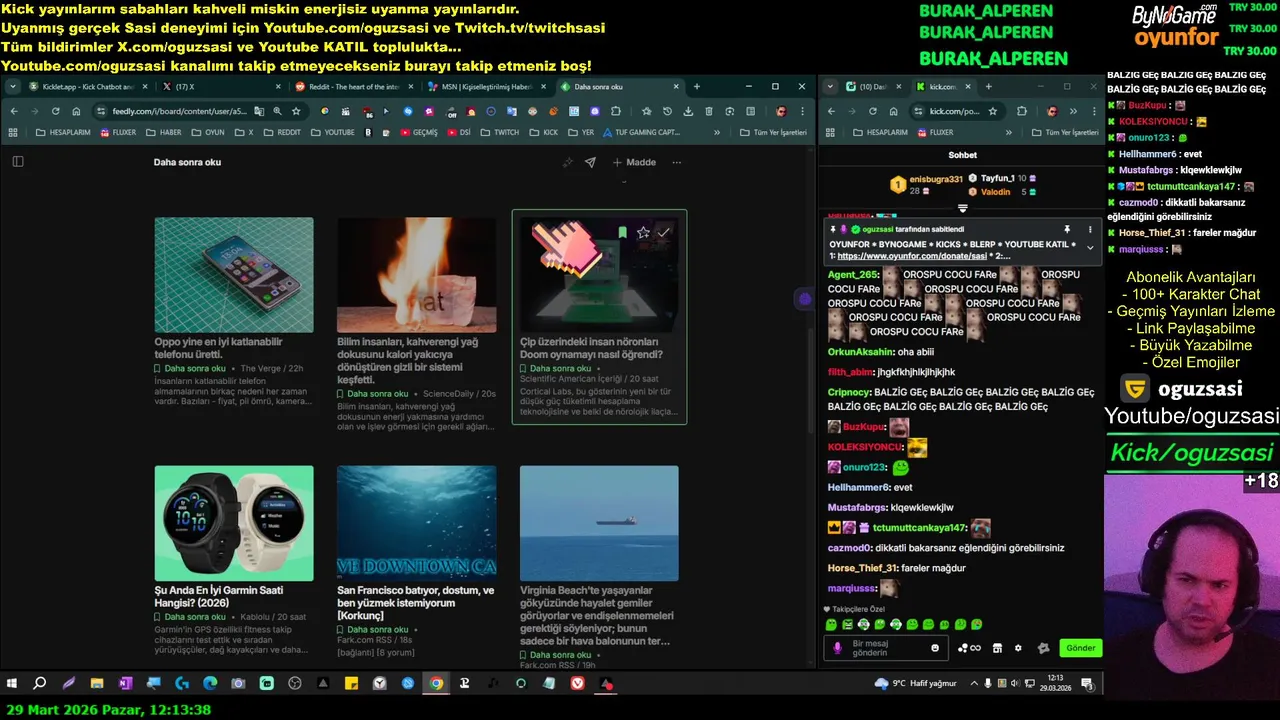1280x720 pixels.
Task: Open Windows taskbar search
Action: [x=40, y=684]
